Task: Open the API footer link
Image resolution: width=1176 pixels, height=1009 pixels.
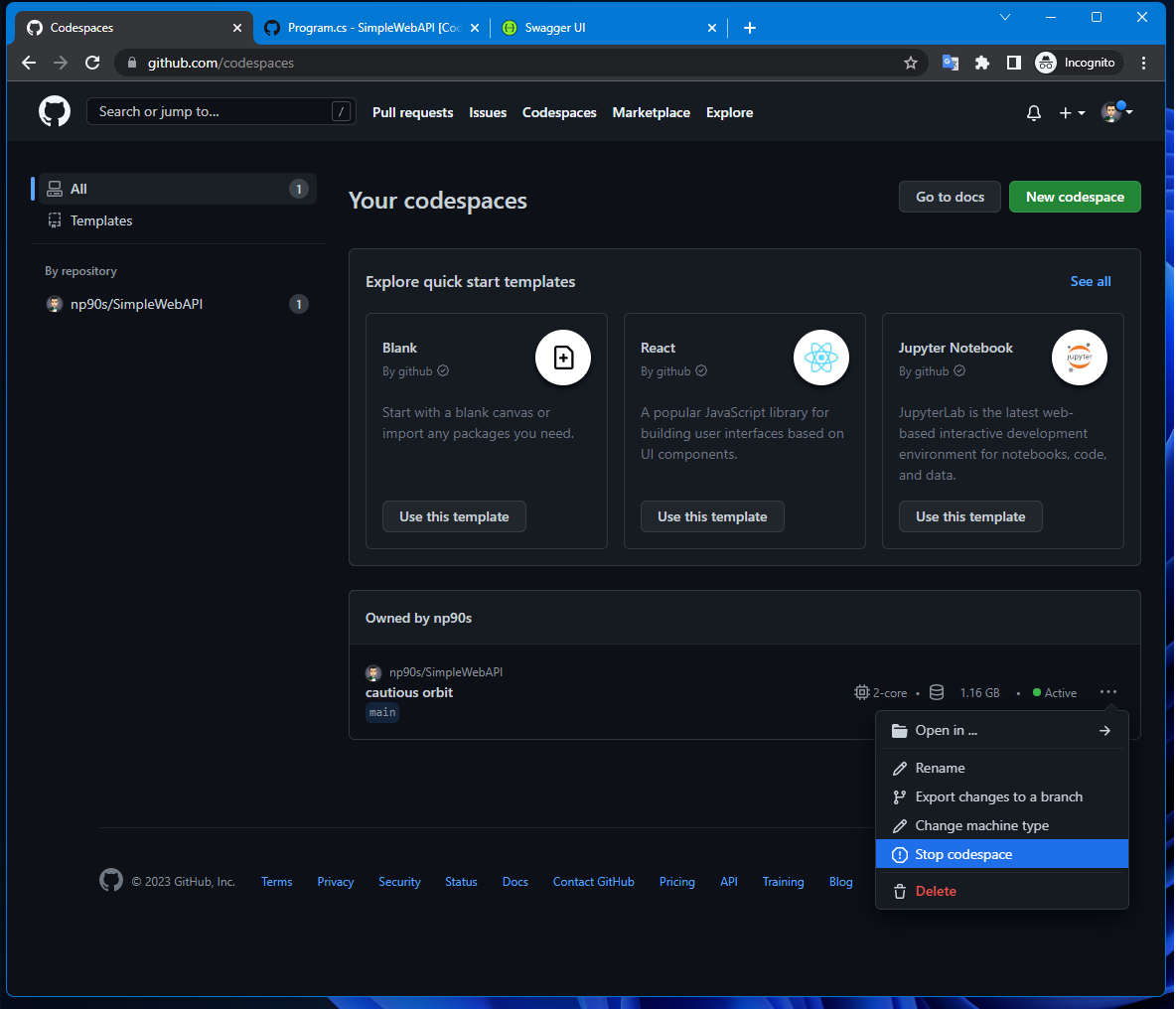Action: click(728, 882)
